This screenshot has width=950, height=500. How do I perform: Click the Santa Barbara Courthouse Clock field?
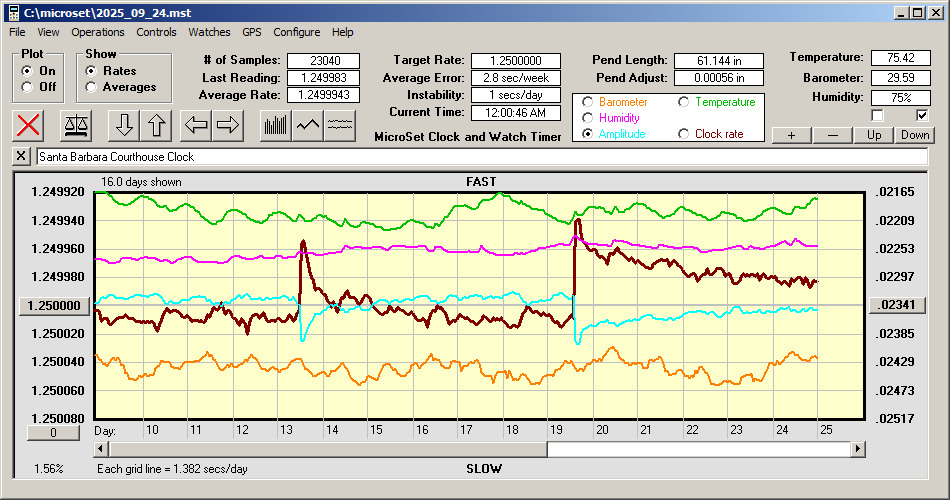click(480, 157)
